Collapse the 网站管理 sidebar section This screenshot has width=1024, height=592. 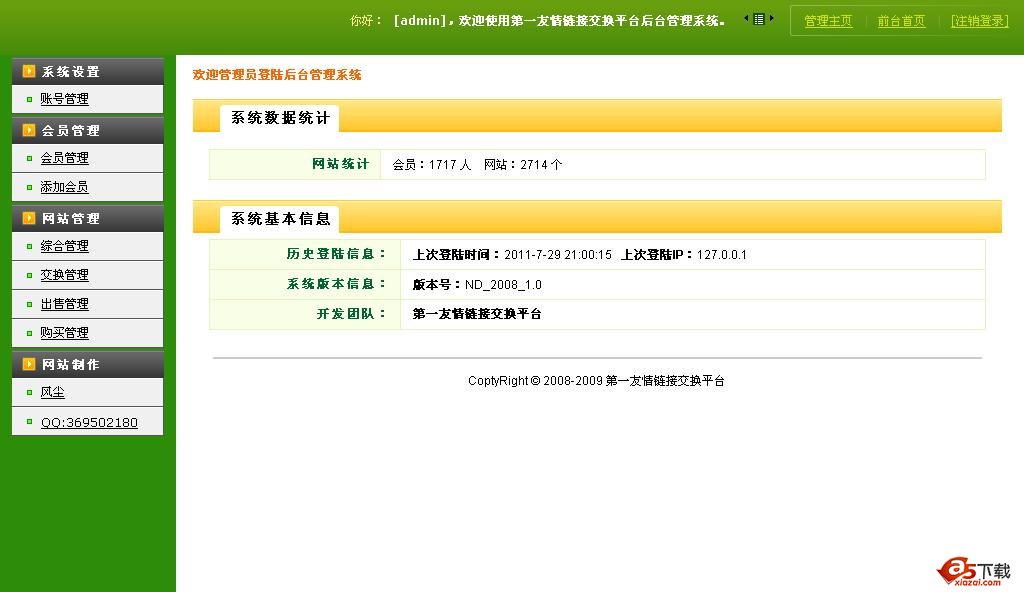pyautogui.click(x=88, y=218)
